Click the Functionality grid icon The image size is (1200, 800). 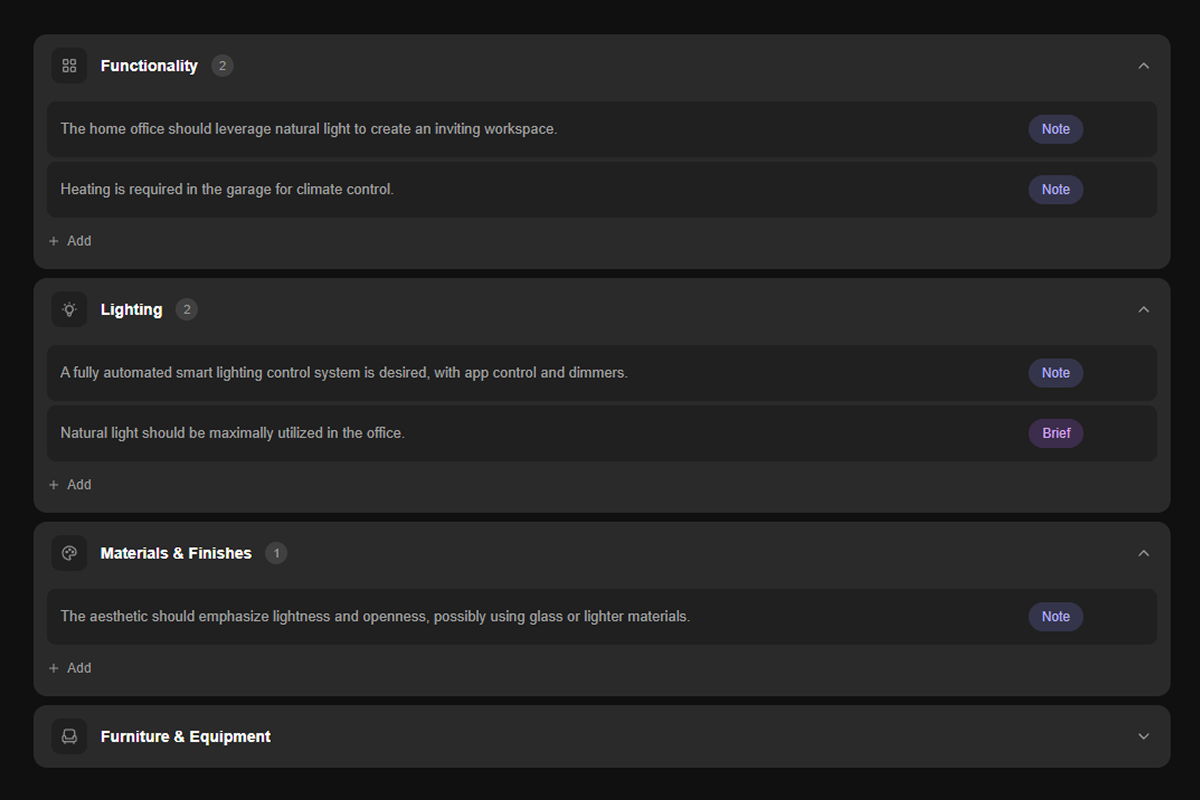[69, 66]
